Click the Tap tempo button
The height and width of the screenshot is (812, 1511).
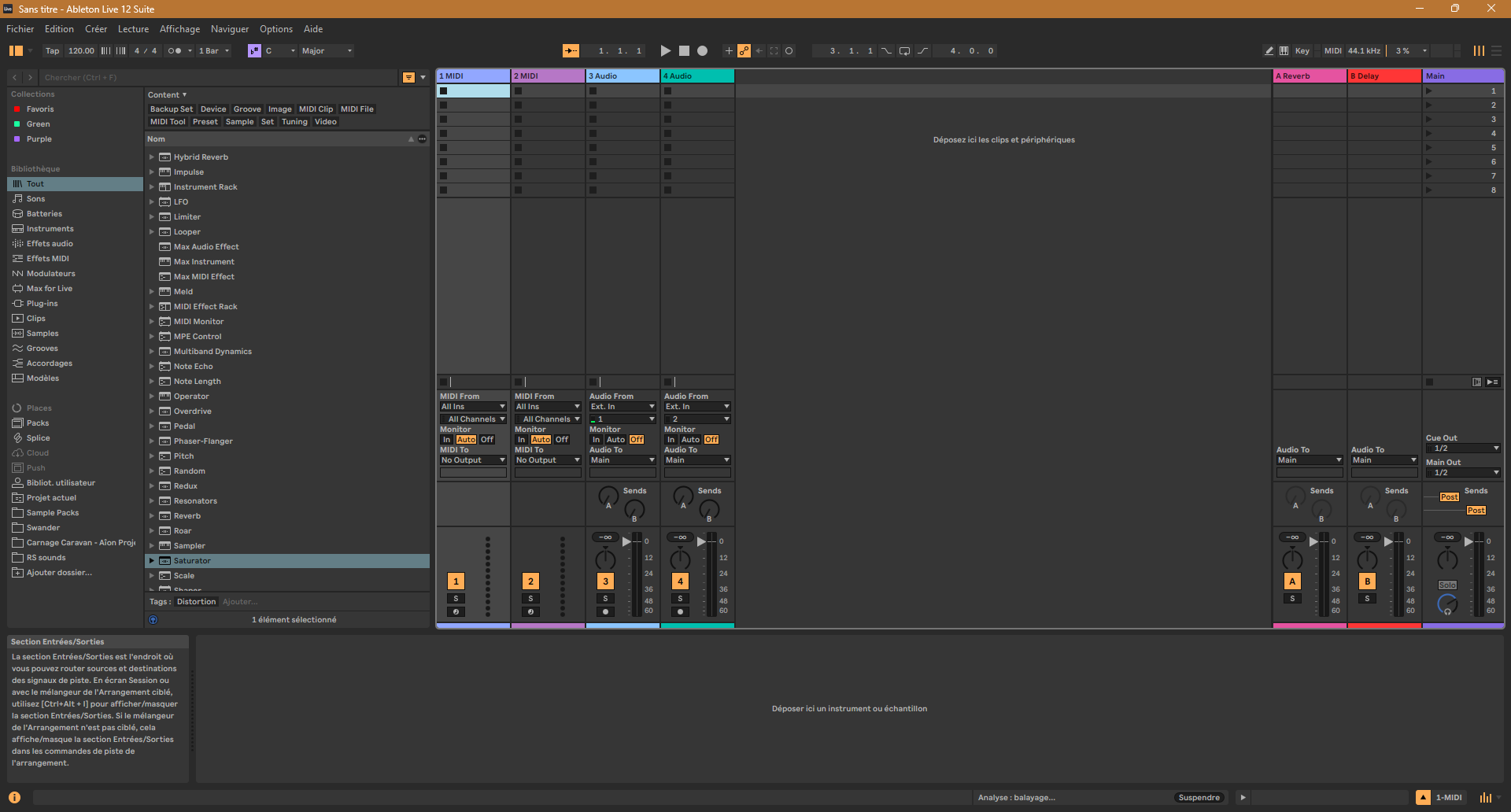52,51
